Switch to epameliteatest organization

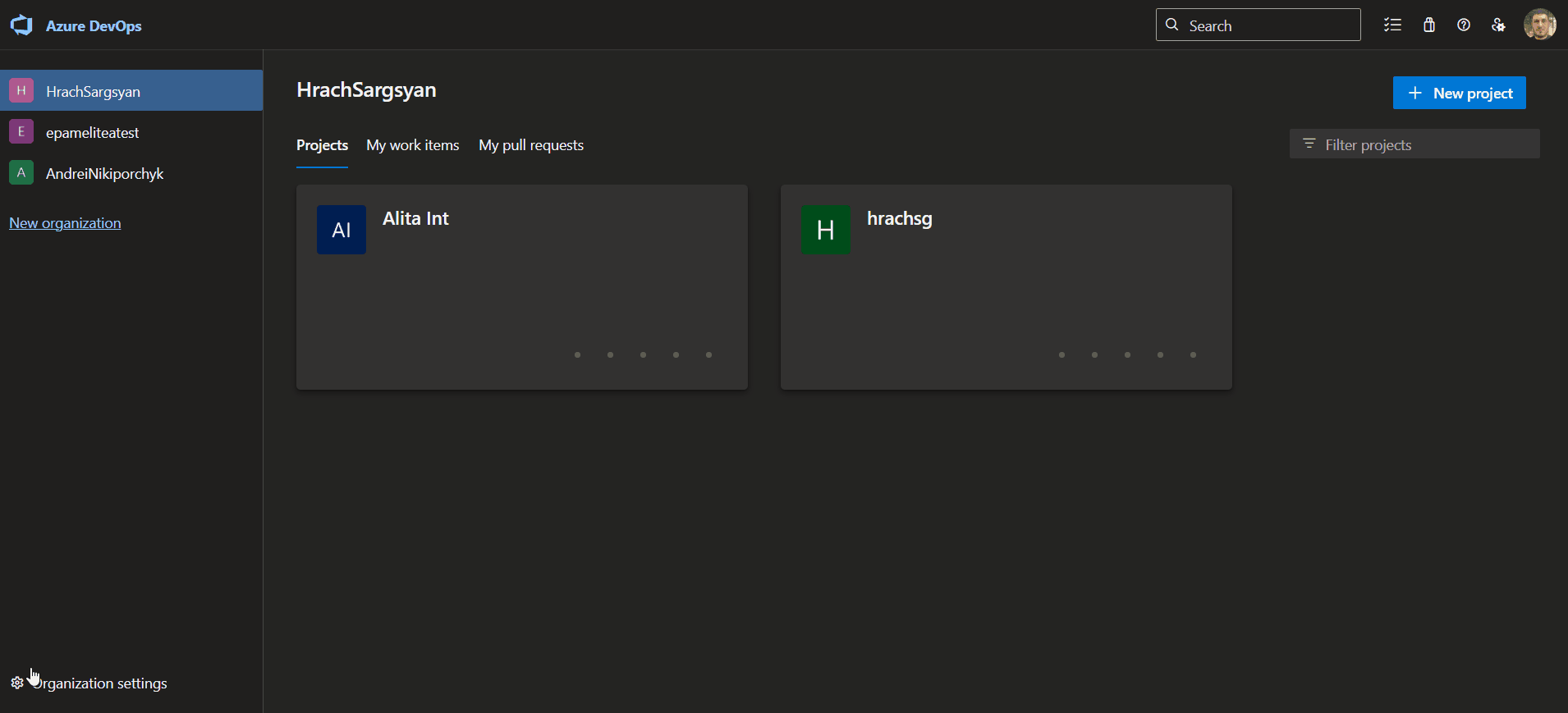tap(92, 132)
